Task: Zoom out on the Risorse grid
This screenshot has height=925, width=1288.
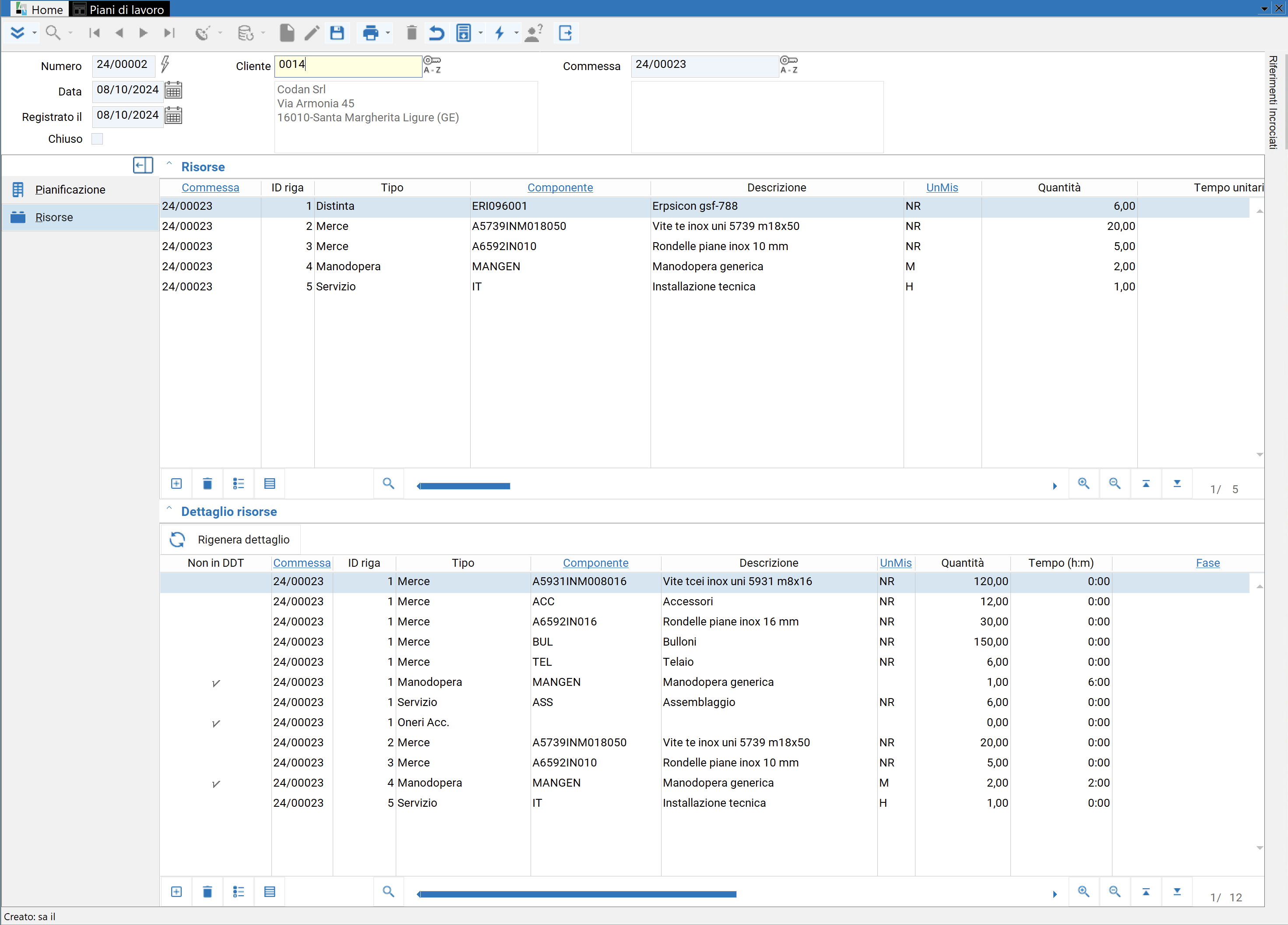Action: coord(1115,484)
